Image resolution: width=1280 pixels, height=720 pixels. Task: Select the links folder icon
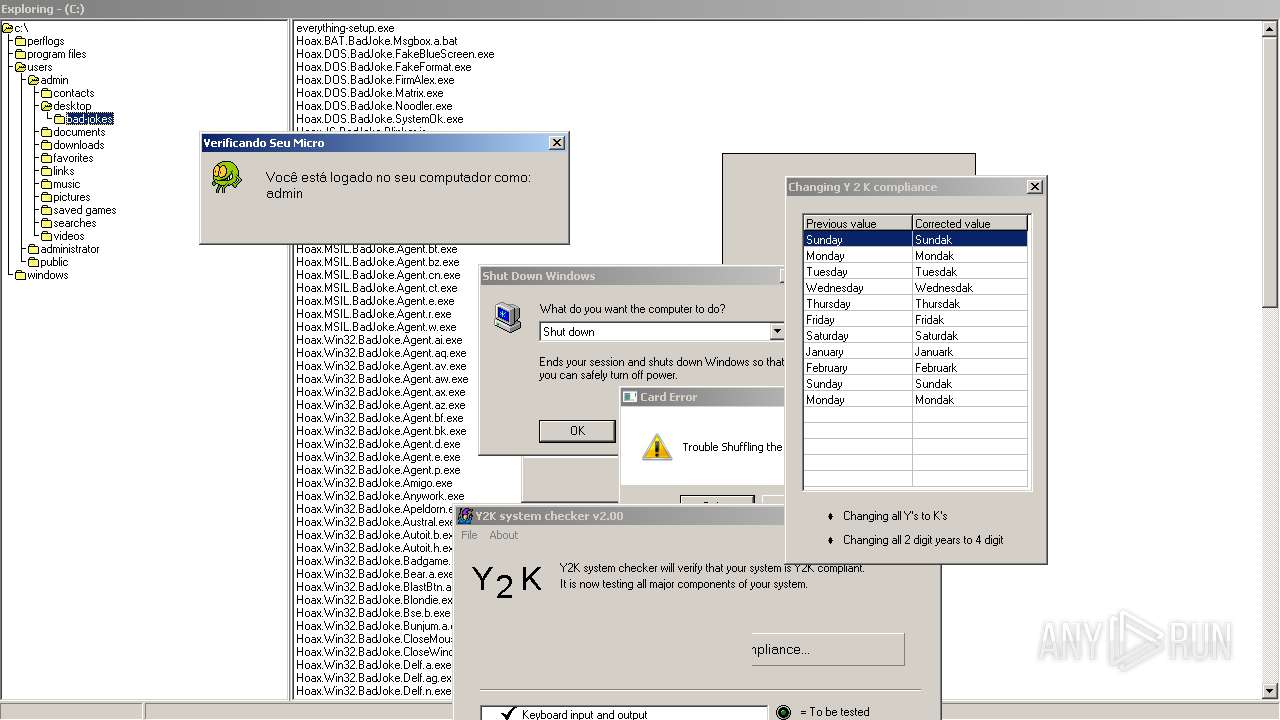pyautogui.click(x=47, y=171)
